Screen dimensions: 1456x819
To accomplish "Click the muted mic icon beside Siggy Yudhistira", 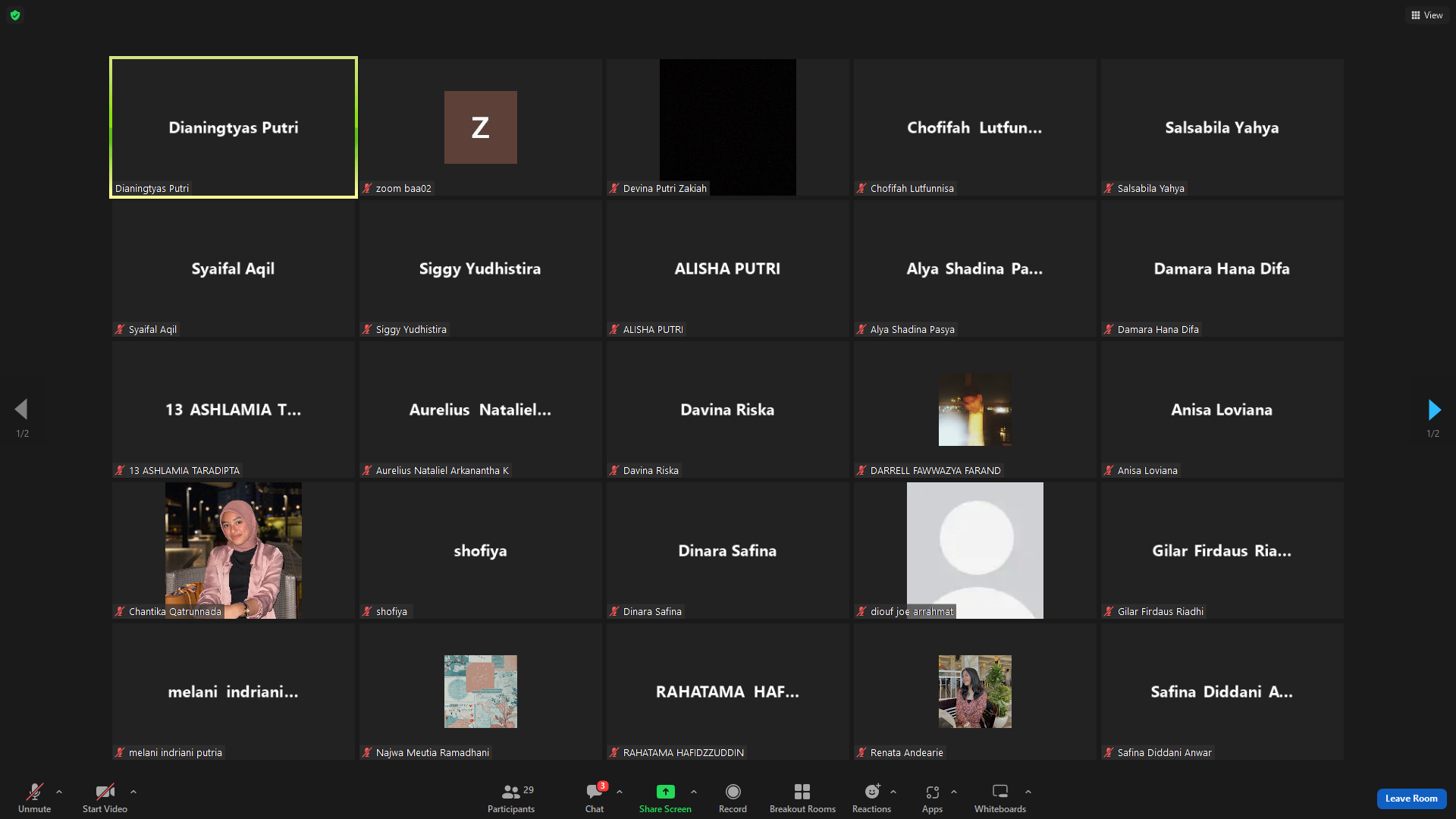I will click(x=367, y=329).
